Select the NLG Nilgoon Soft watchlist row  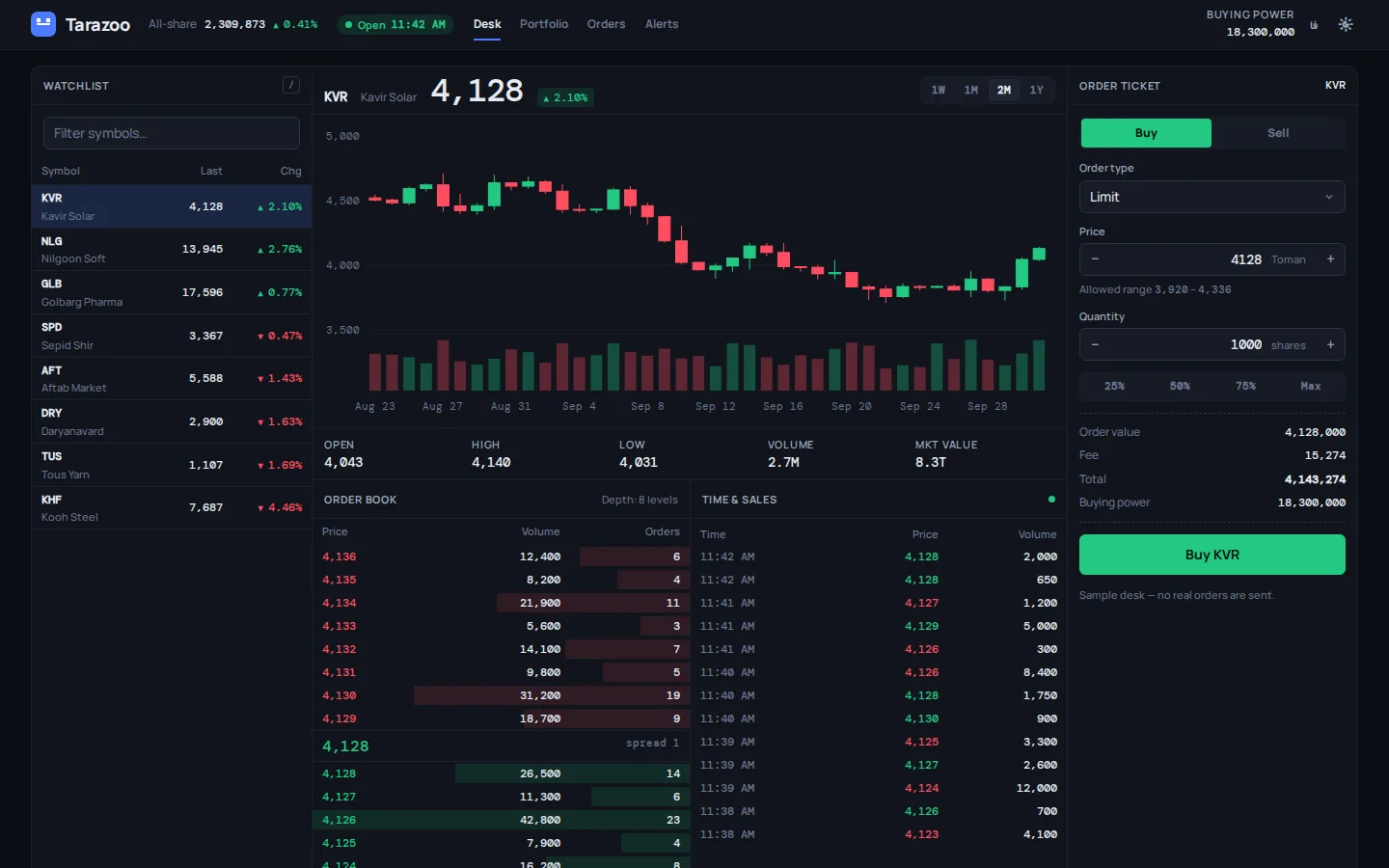point(172,250)
